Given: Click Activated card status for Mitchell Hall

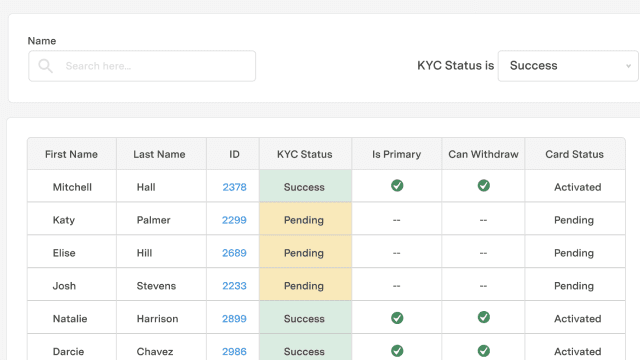Looking at the screenshot, I should point(578,187).
